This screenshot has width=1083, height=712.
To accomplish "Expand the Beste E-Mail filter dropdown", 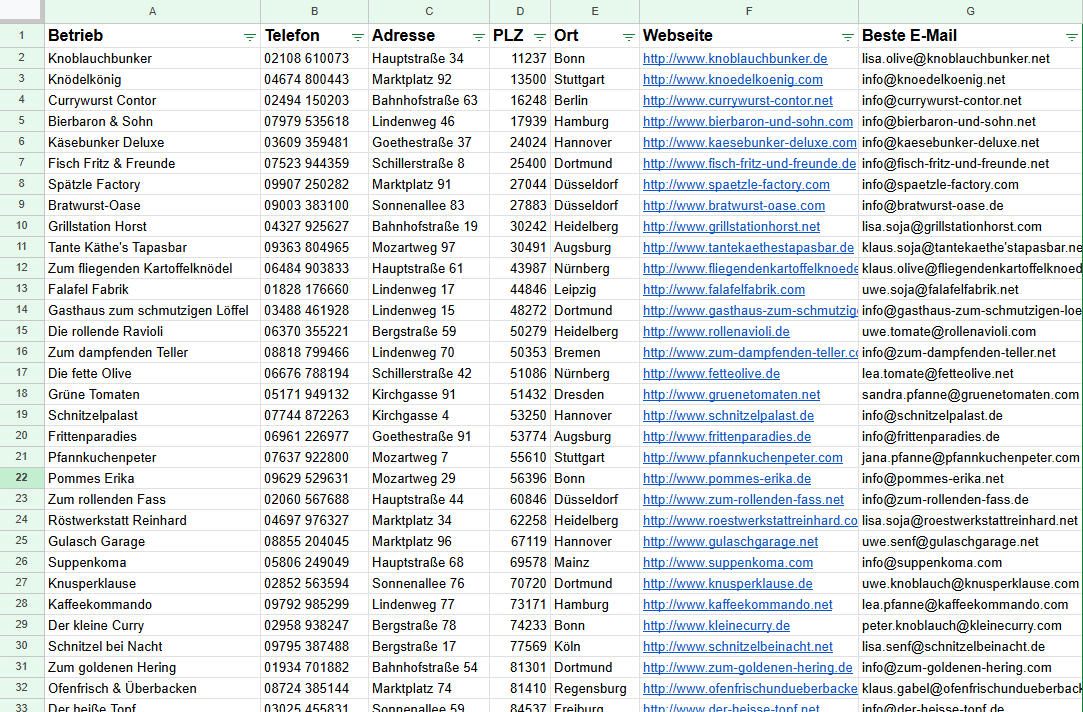I will pos(1071,36).
